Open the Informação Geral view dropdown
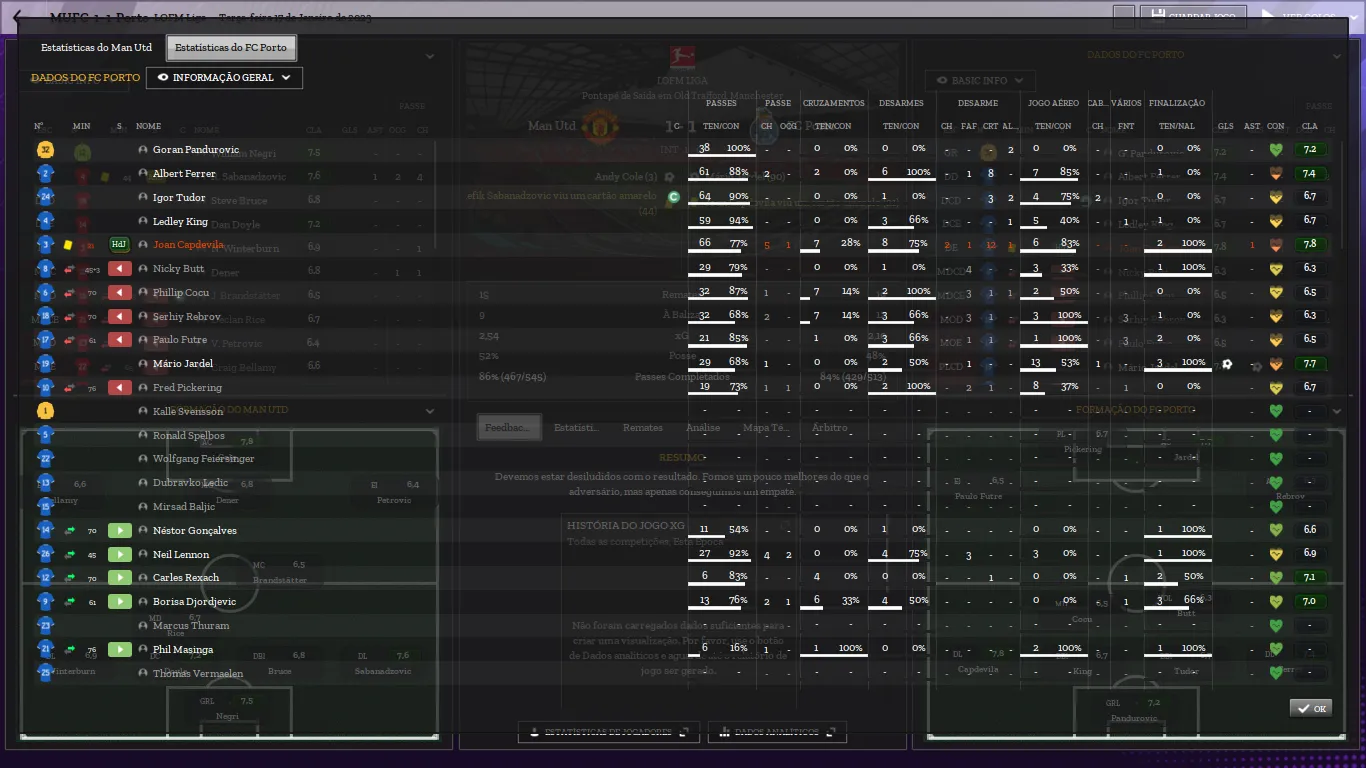Viewport: 1366px width, 768px height. point(224,78)
